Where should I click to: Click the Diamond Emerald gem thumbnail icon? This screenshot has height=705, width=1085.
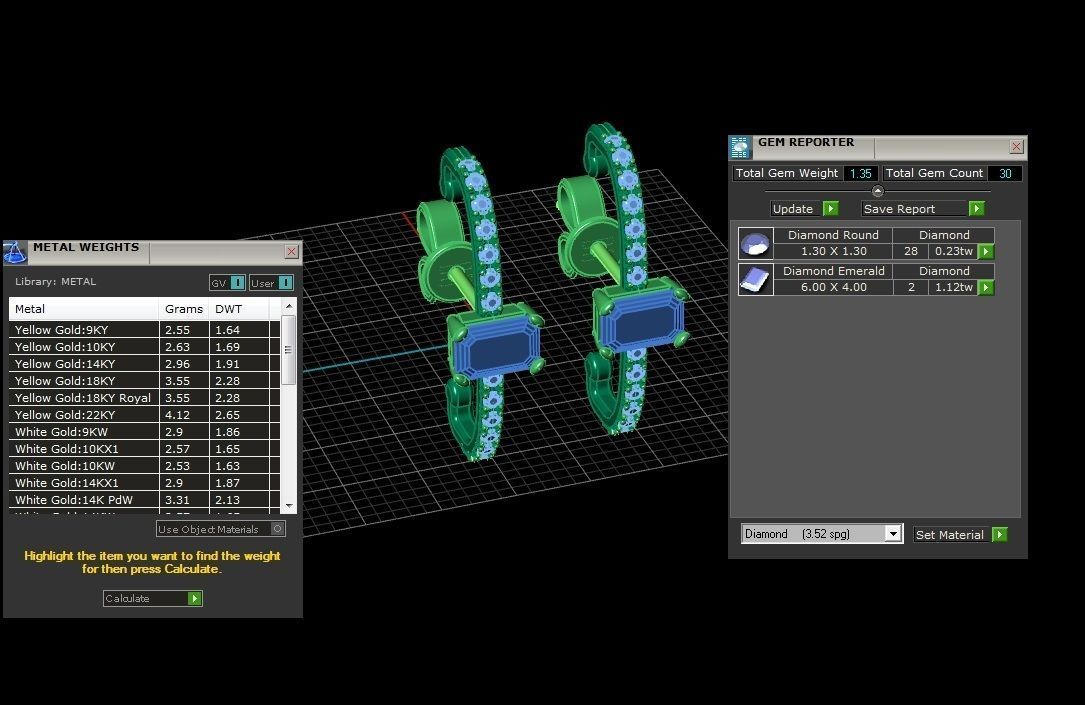tap(755, 280)
